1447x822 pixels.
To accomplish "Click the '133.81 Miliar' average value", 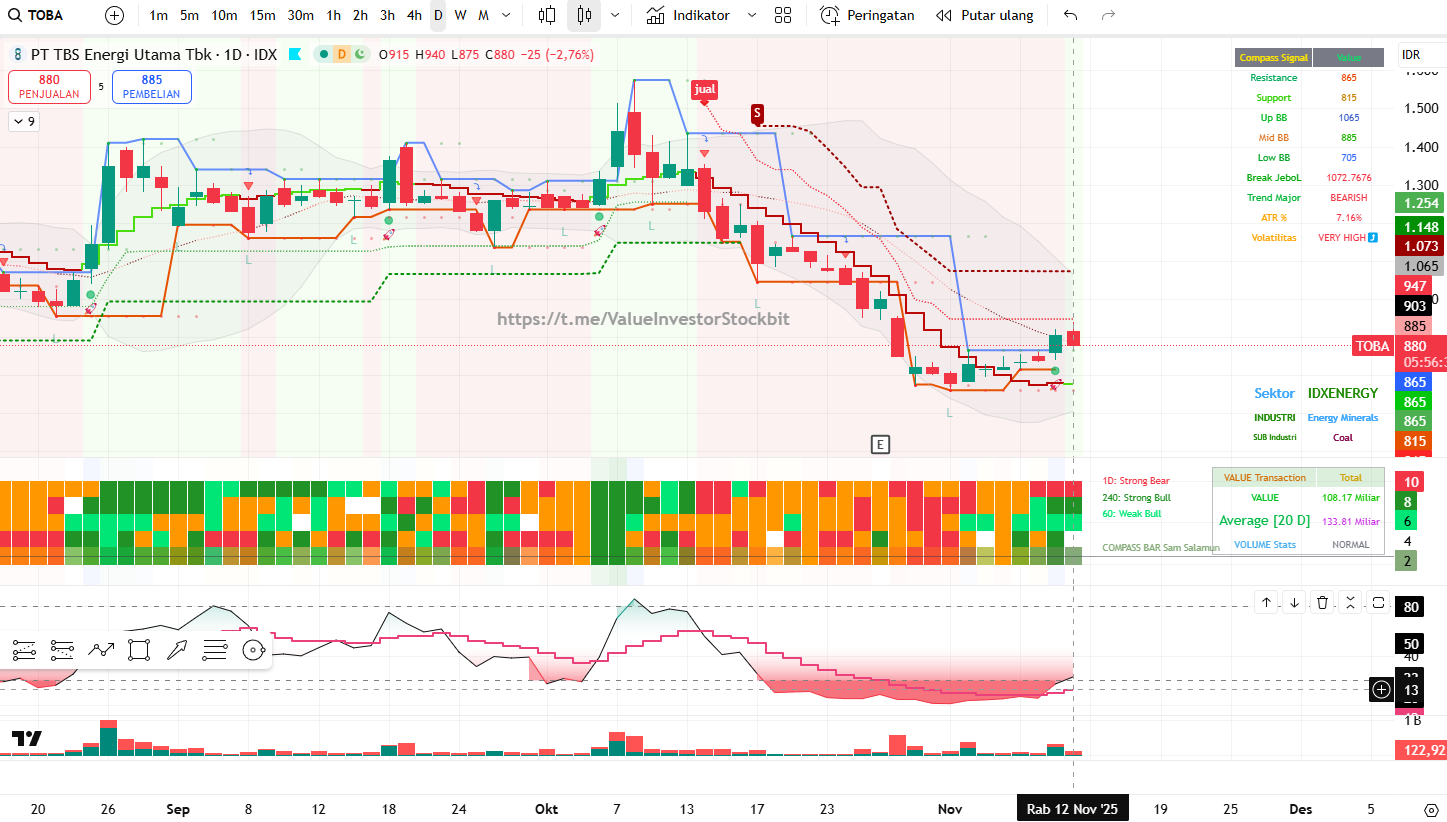I will click(x=1350, y=521).
